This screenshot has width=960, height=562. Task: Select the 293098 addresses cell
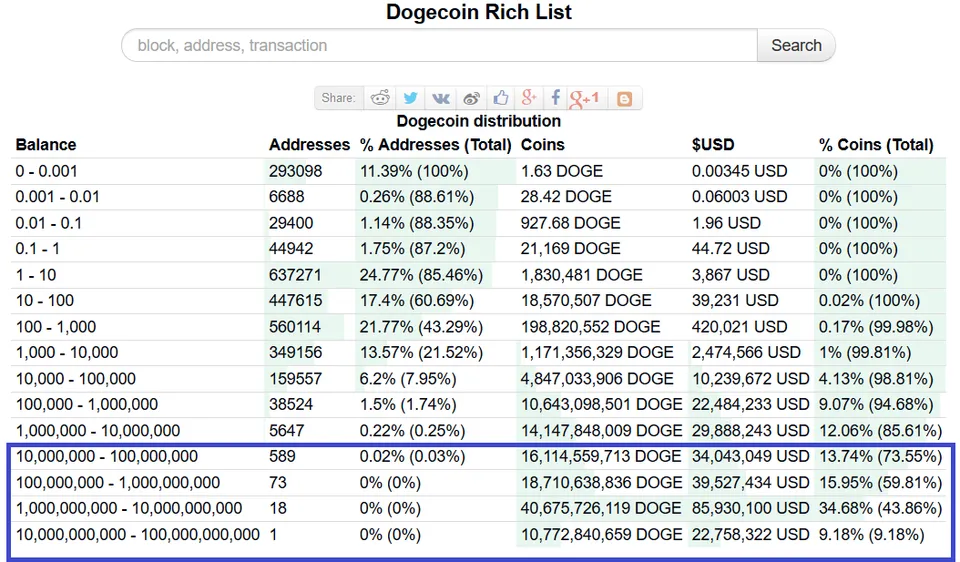tap(295, 171)
